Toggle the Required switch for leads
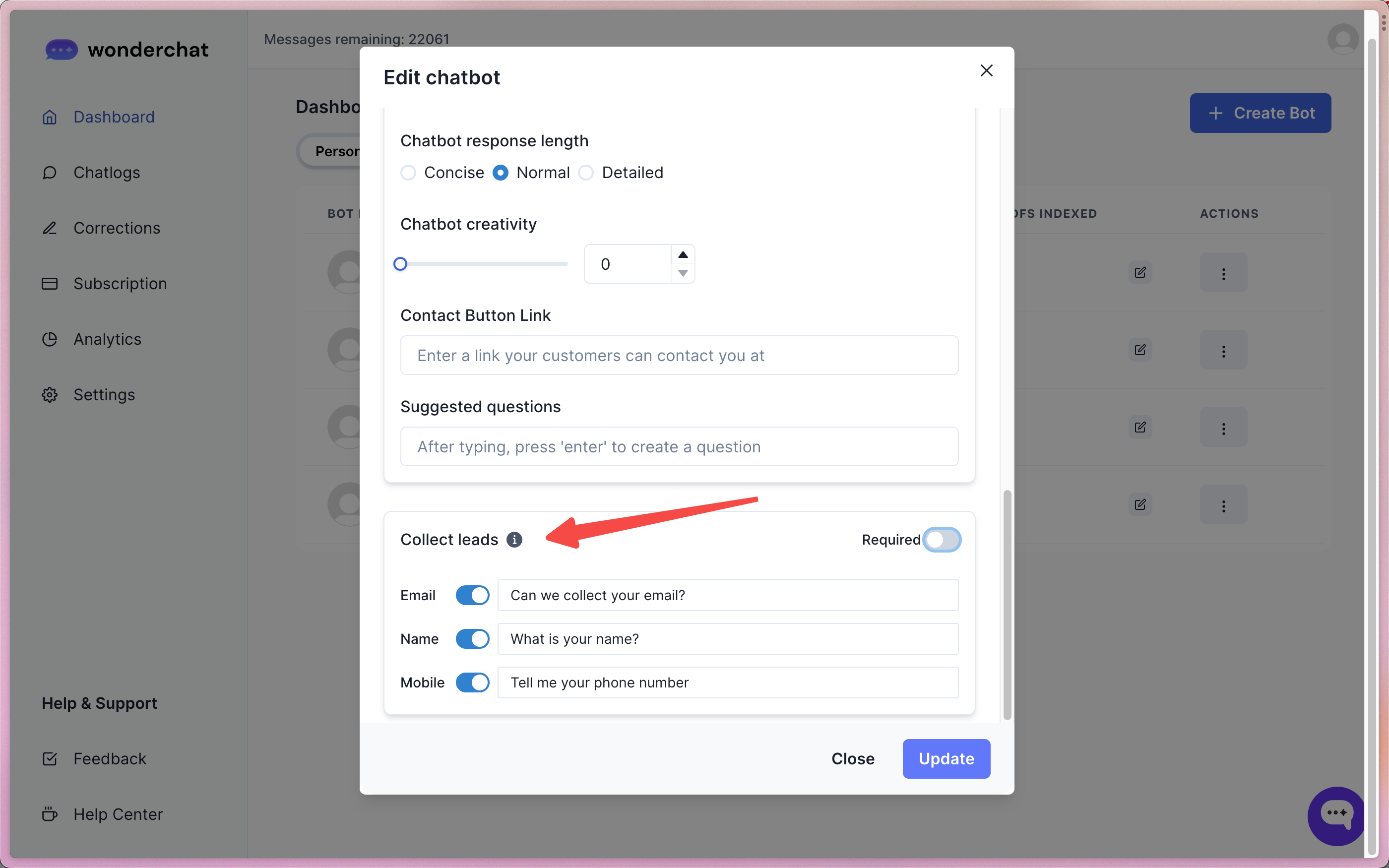The width and height of the screenshot is (1389, 868). pyautogui.click(x=942, y=540)
